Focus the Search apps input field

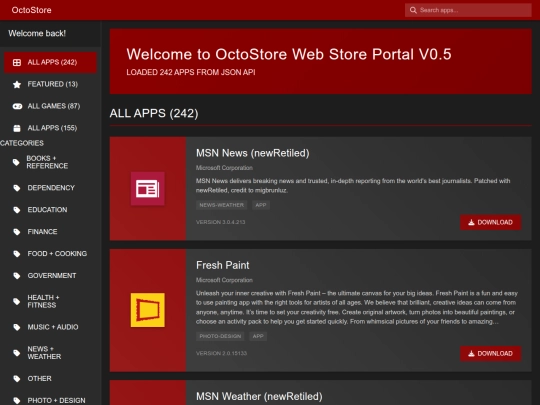(468, 10)
